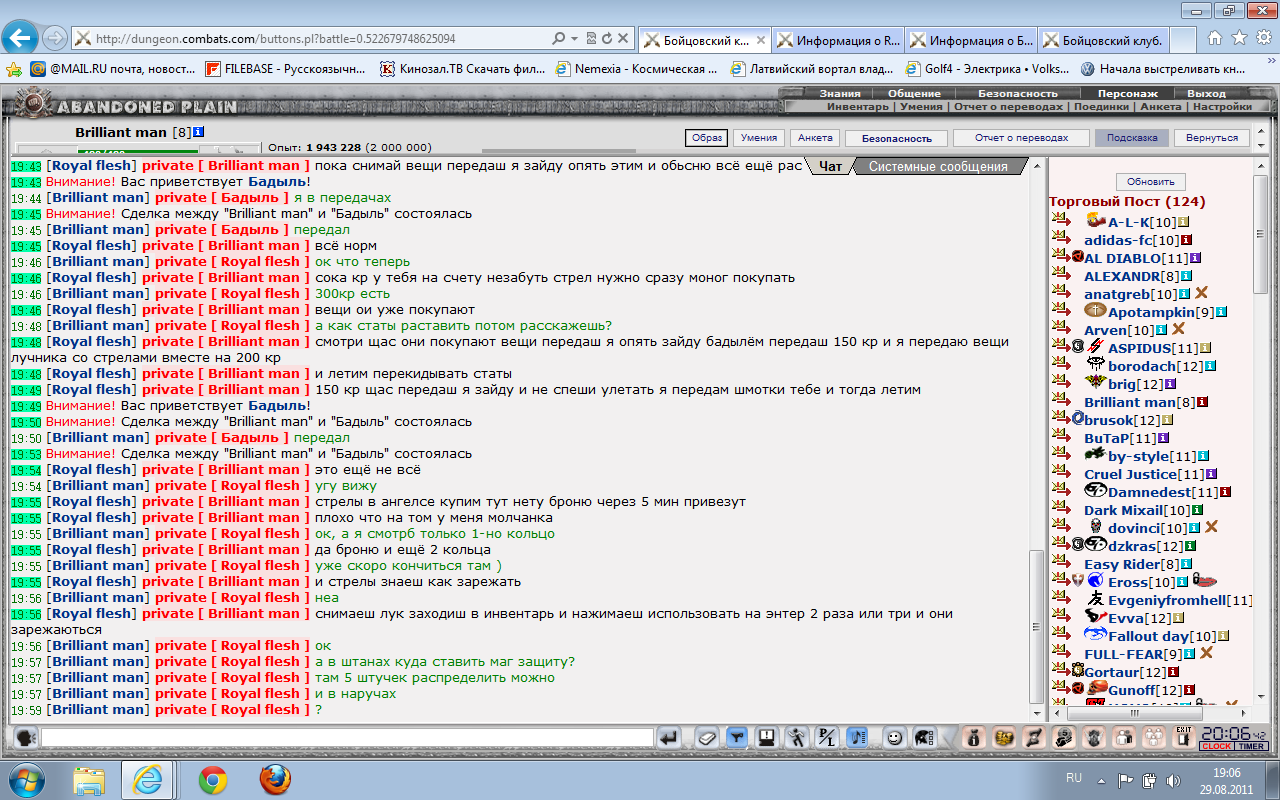Viewport: 1280px width, 800px height.
Task: Open the Поединки submenu link
Action: pyautogui.click(x=1102, y=106)
